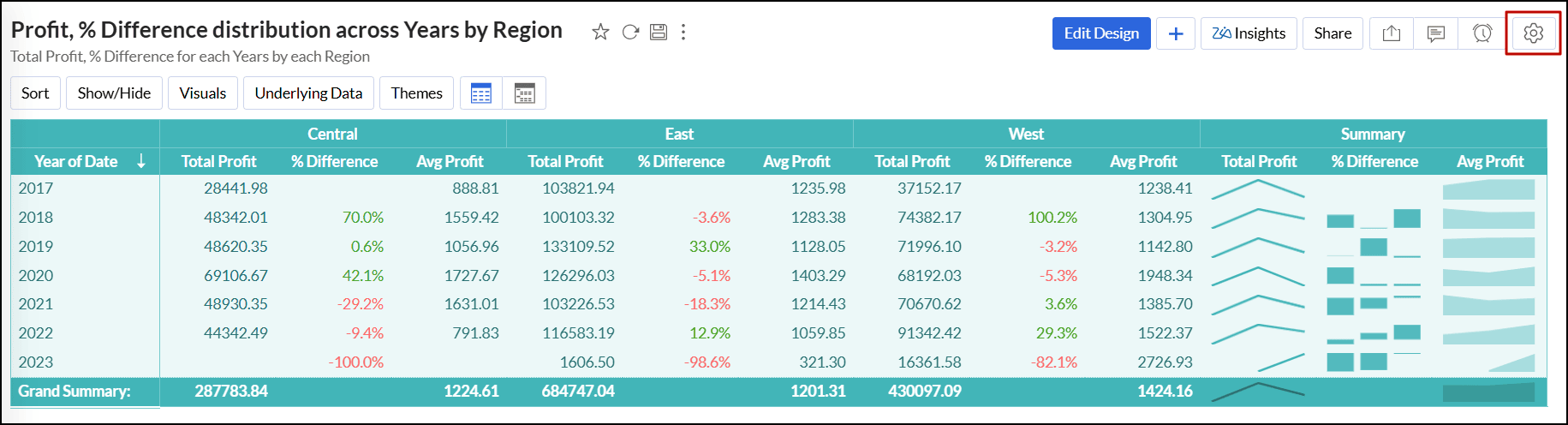The image size is (1568, 425).
Task: Open Underlying Data view
Action: tap(308, 93)
